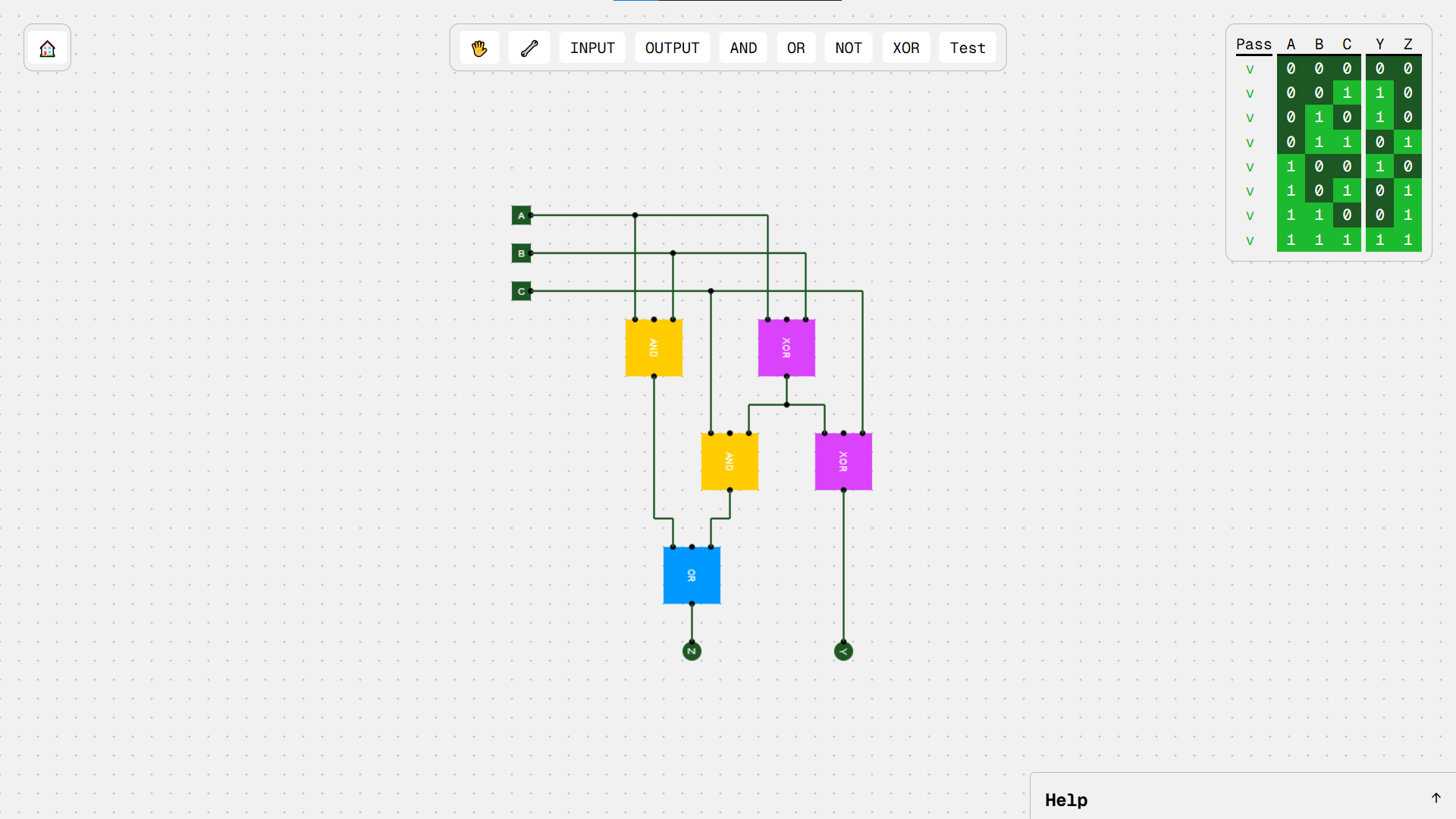
Task: Add an AND gate from toolbar
Action: [743, 49]
